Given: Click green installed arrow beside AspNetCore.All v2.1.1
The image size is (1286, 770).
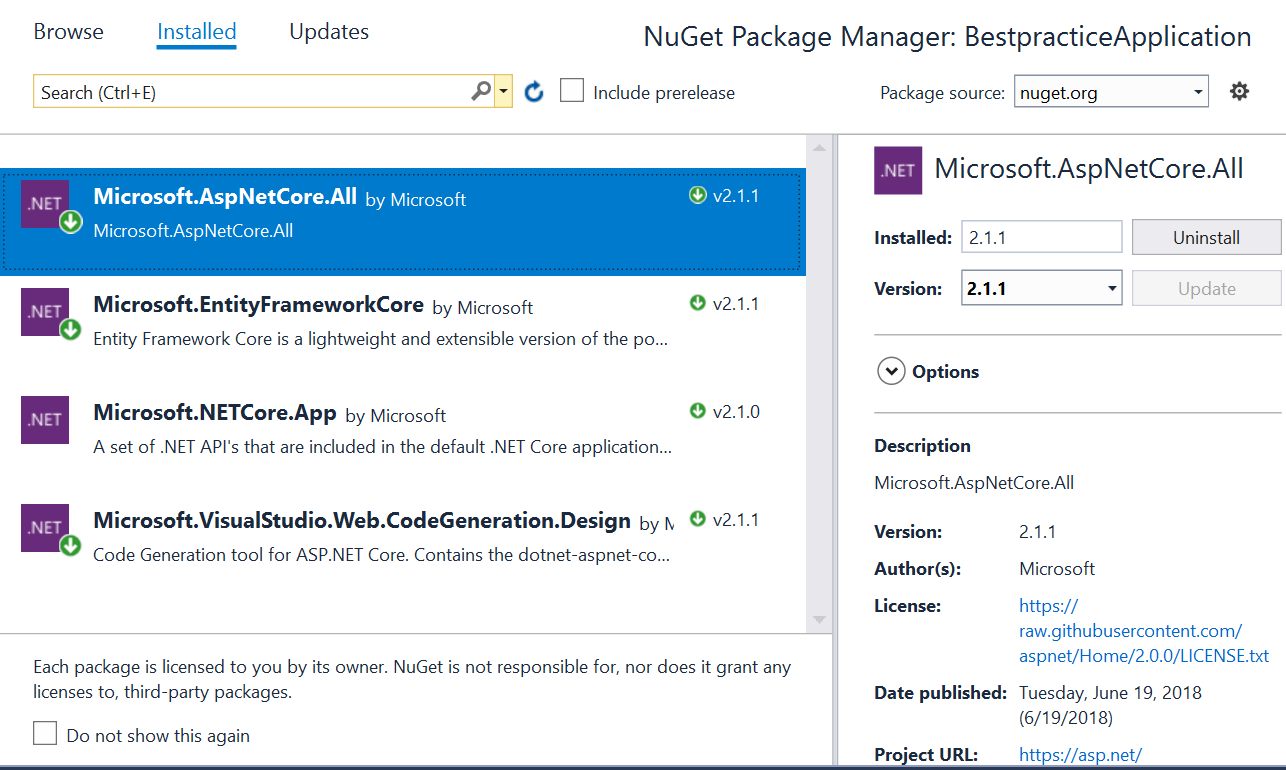Looking at the screenshot, I should [698, 195].
